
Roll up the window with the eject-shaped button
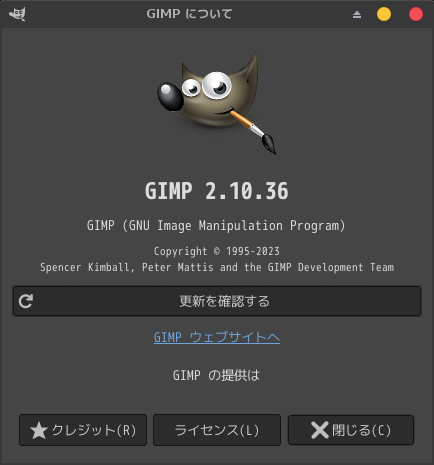pos(357,14)
